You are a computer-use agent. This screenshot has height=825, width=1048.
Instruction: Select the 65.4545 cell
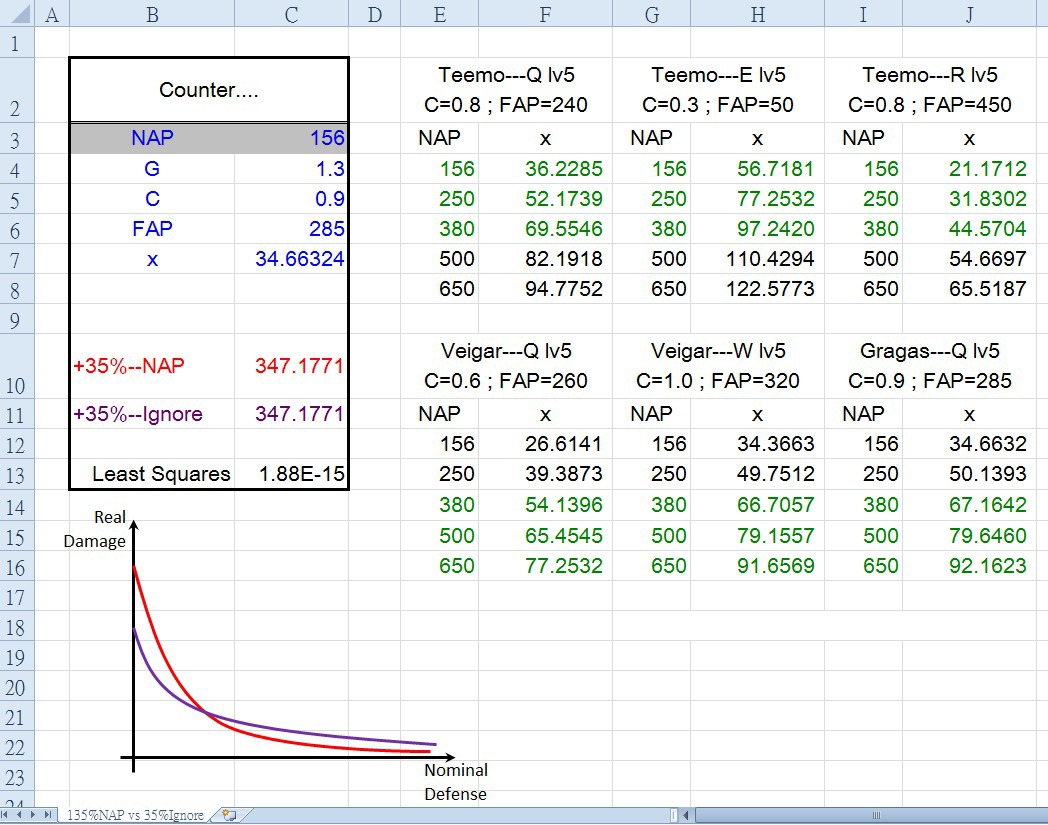(545, 536)
